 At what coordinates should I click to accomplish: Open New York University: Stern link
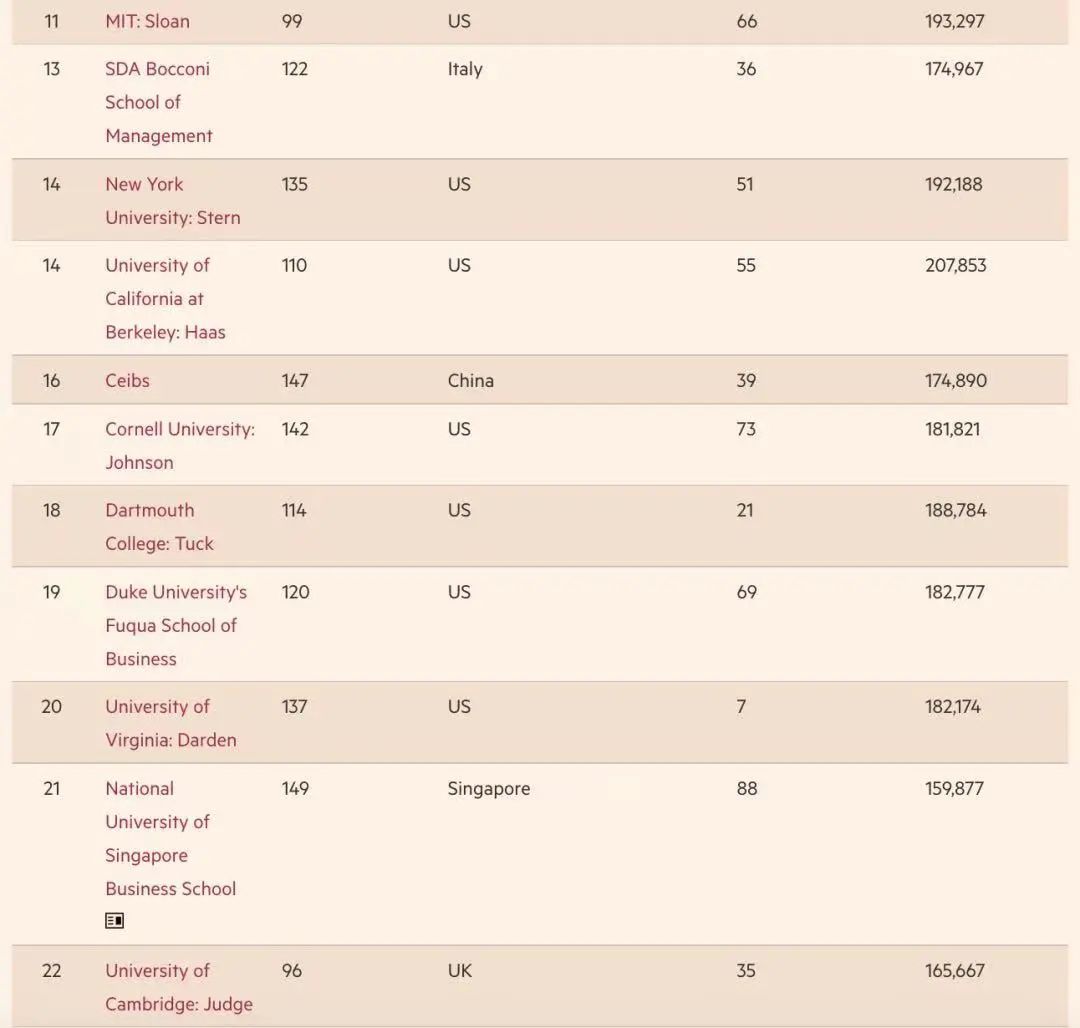point(172,201)
